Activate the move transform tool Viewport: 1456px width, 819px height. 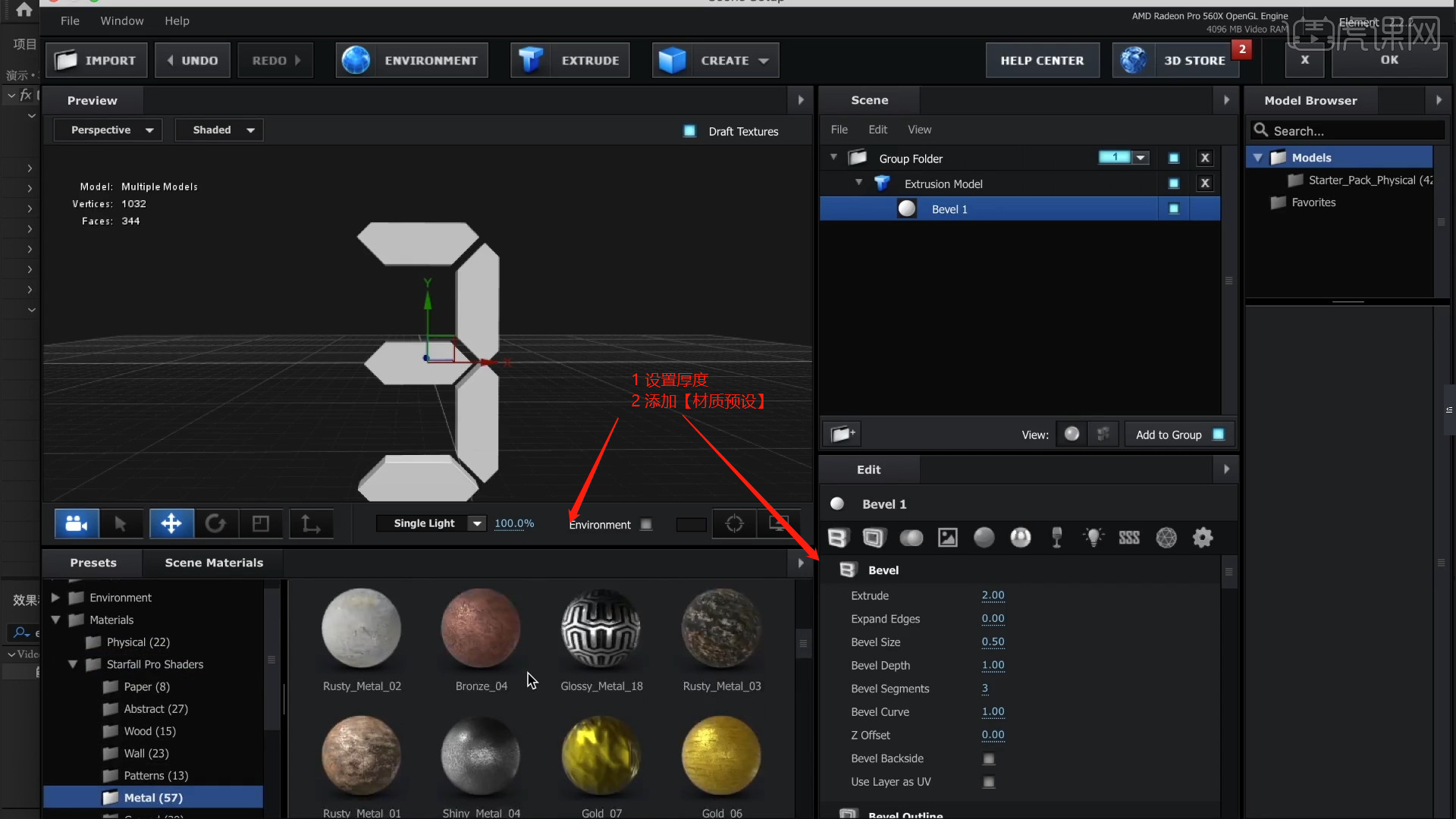pos(171,523)
